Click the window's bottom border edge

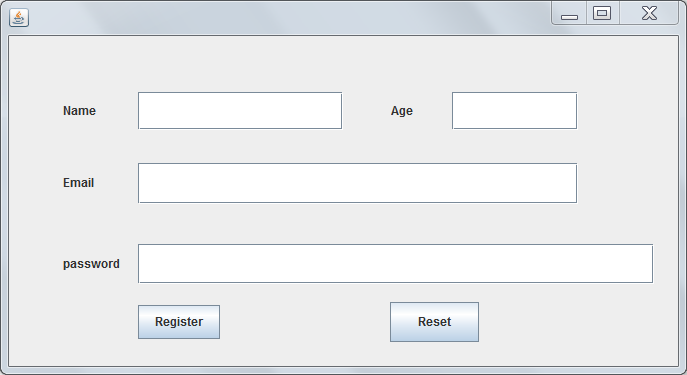coord(344,371)
